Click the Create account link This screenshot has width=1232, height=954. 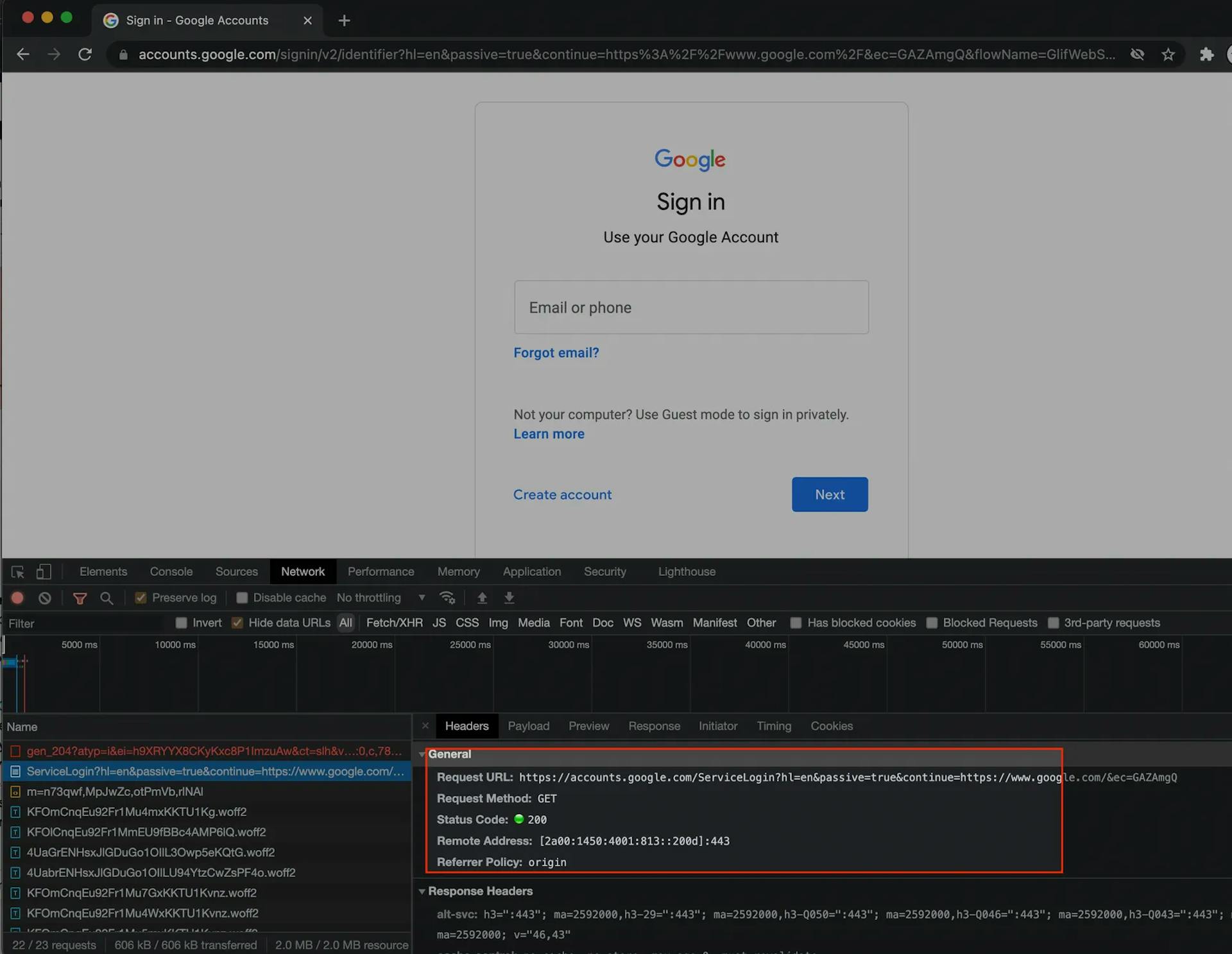pyautogui.click(x=562, y=494)
